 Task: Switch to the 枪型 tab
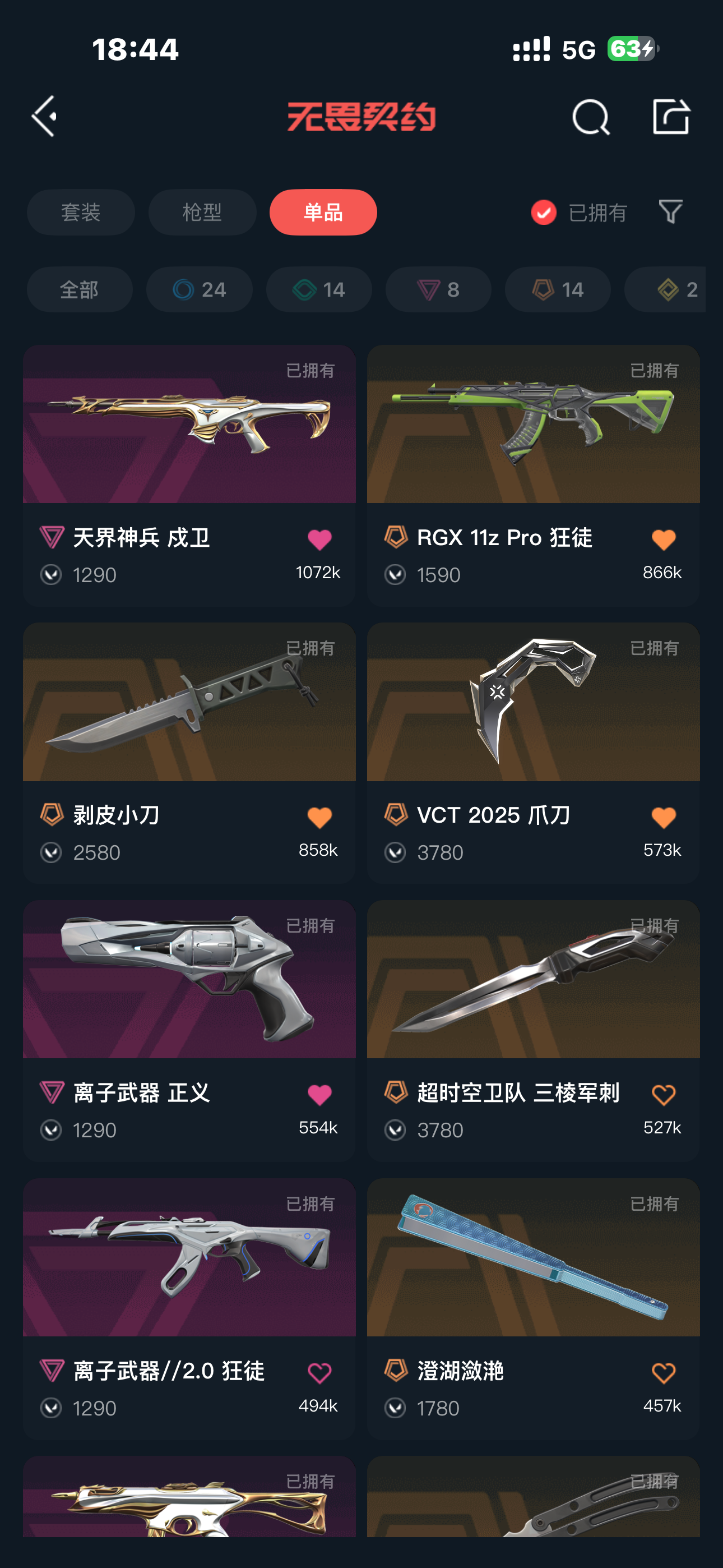tap(202, 213)
